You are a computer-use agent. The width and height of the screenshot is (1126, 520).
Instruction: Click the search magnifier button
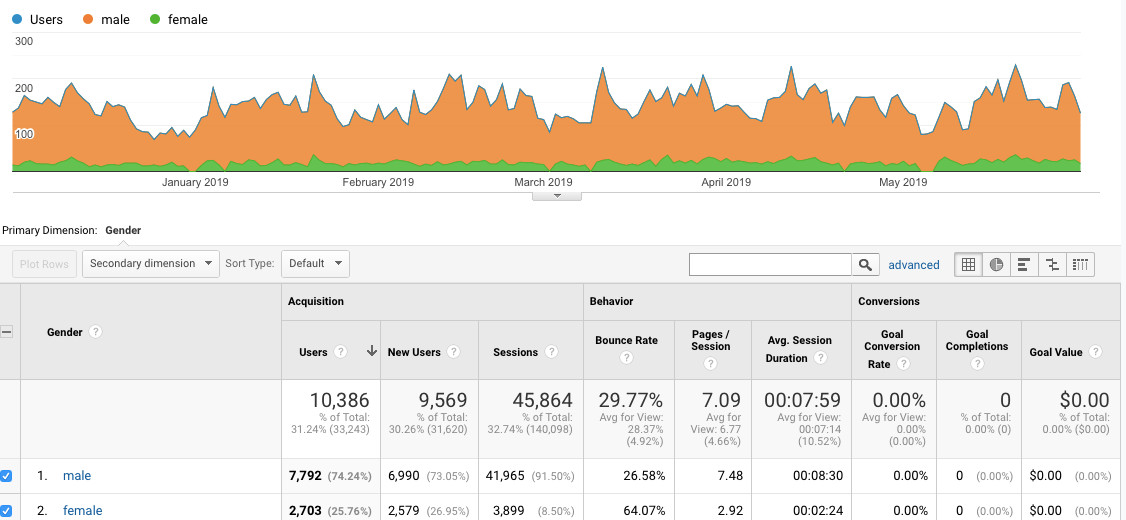(x=865, y=264)
